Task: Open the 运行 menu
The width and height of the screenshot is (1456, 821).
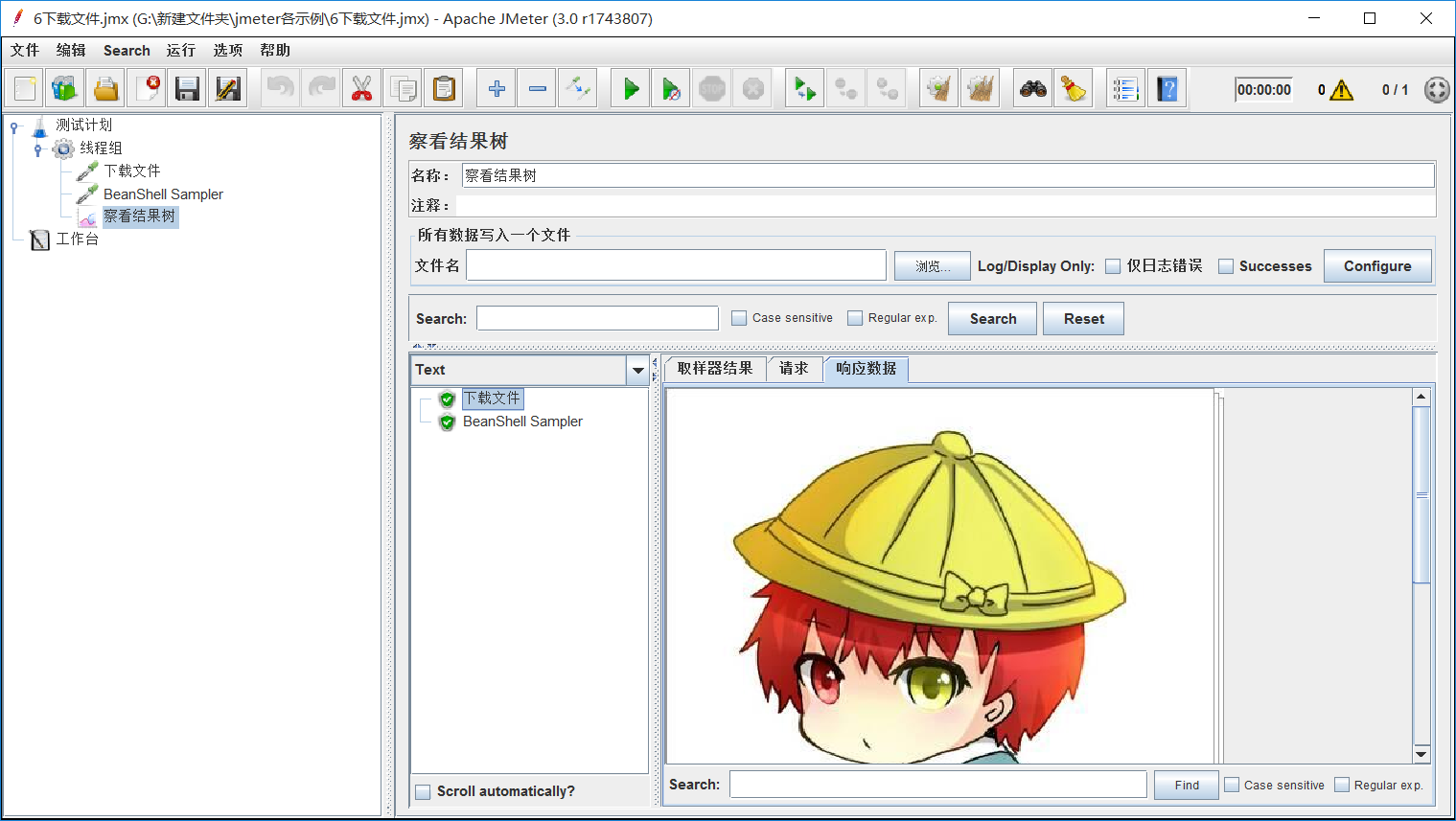Action: tap(181, 50)
